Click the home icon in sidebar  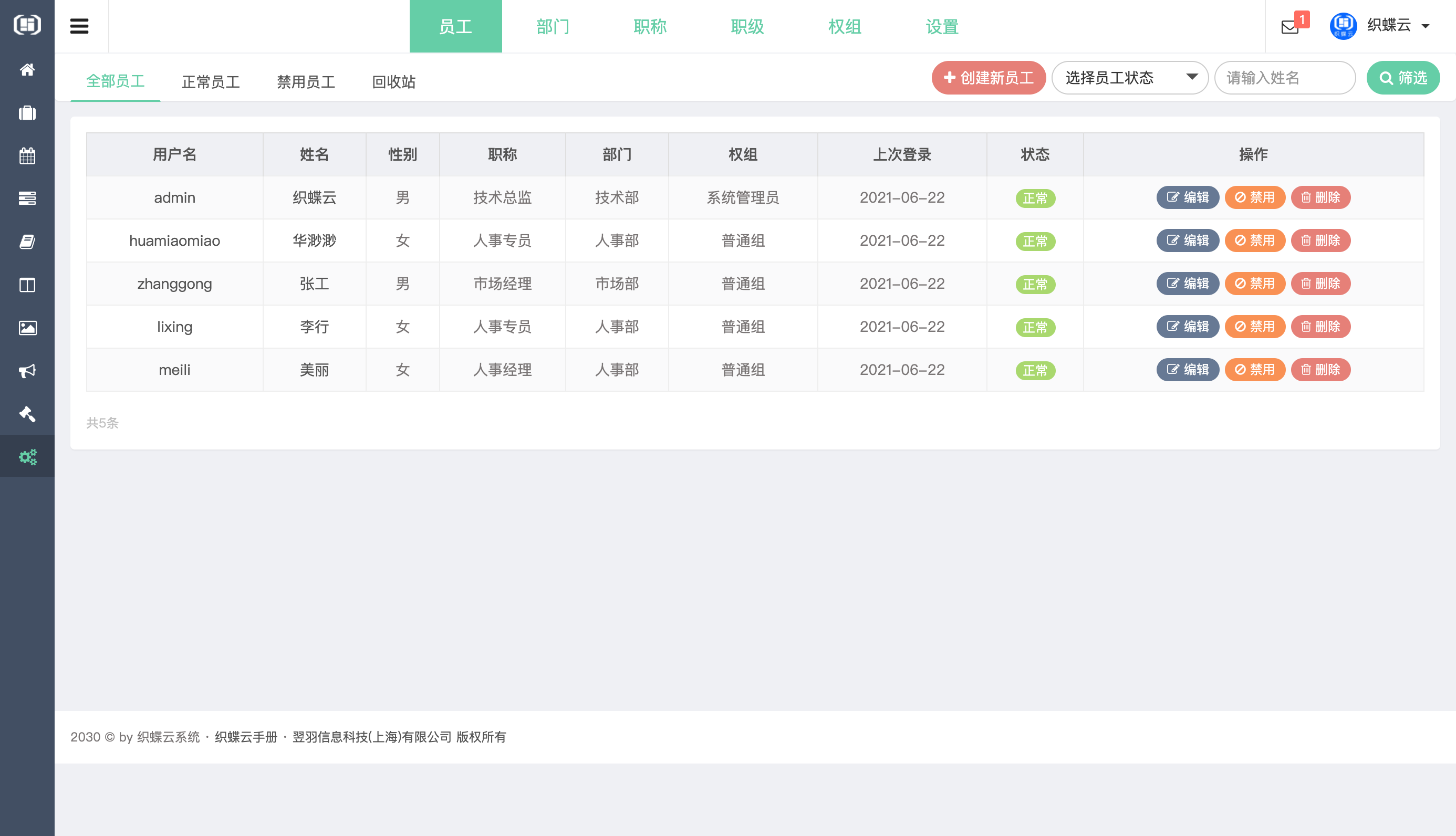click(27, 69)
